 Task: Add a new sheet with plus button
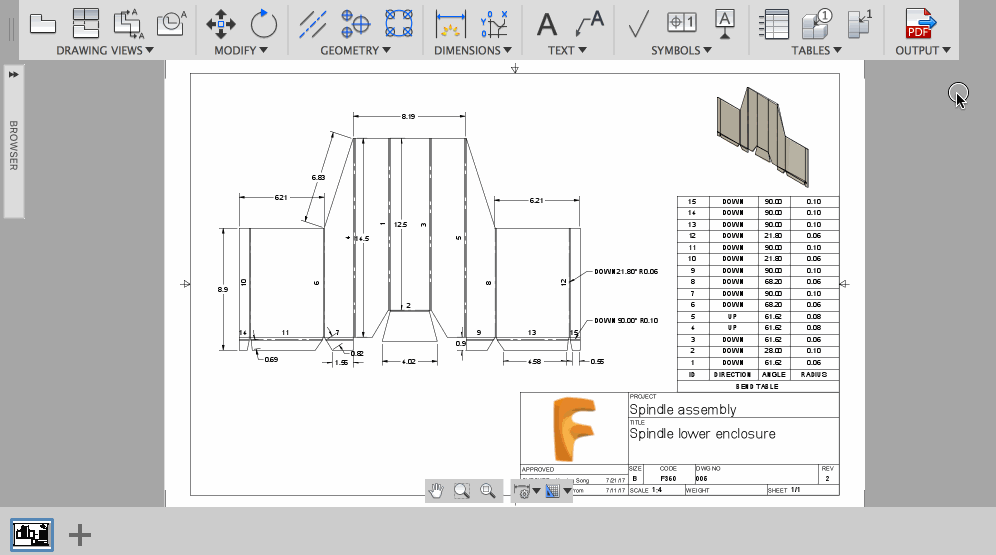80,535
